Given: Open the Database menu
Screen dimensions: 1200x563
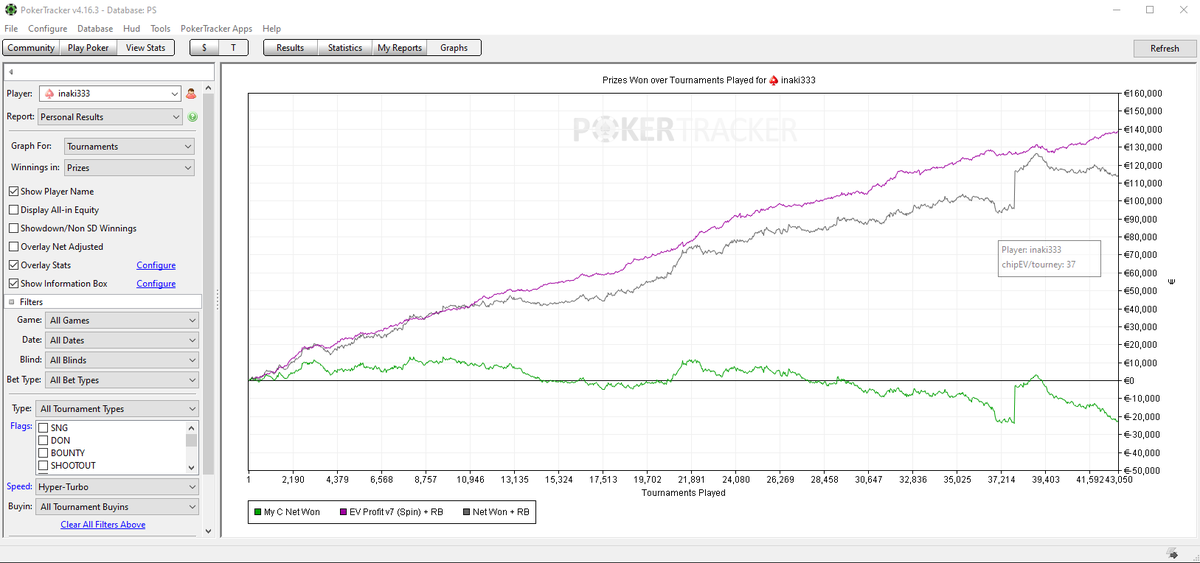Looking at the screenshot, I should click(x=95, y=29).
